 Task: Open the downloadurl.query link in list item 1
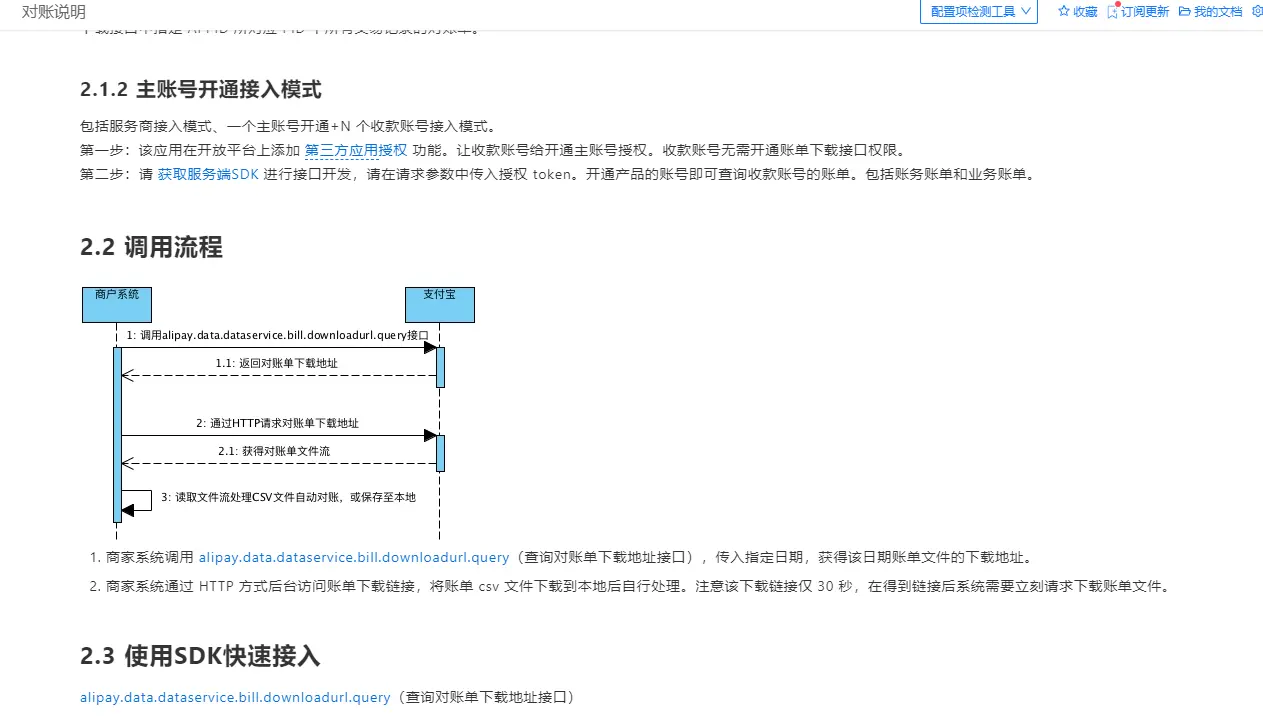point(354,558)
